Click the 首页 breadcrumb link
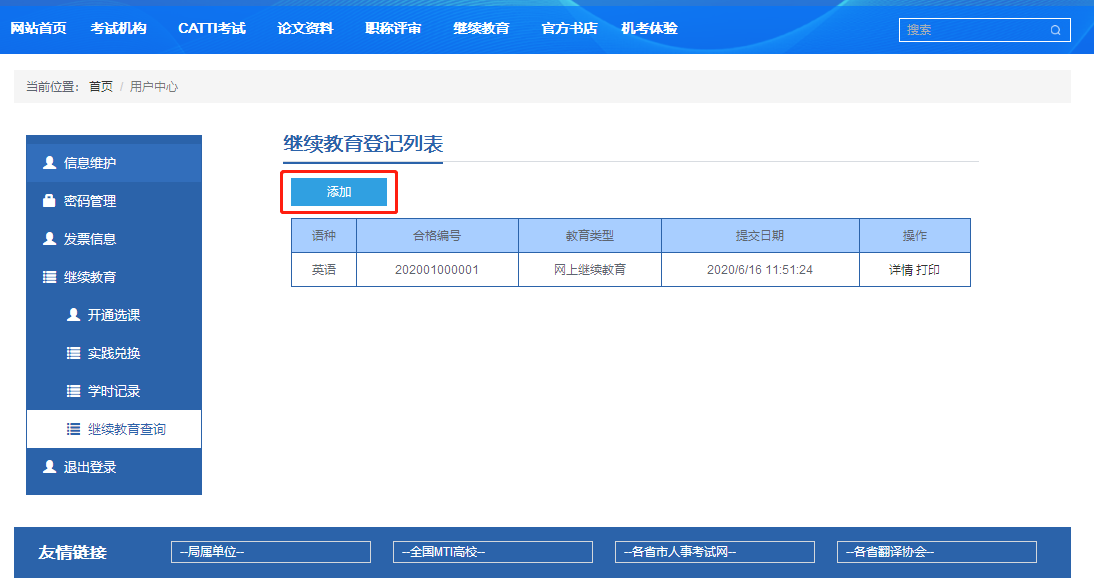1094x580 pixels. click(101, 87)
